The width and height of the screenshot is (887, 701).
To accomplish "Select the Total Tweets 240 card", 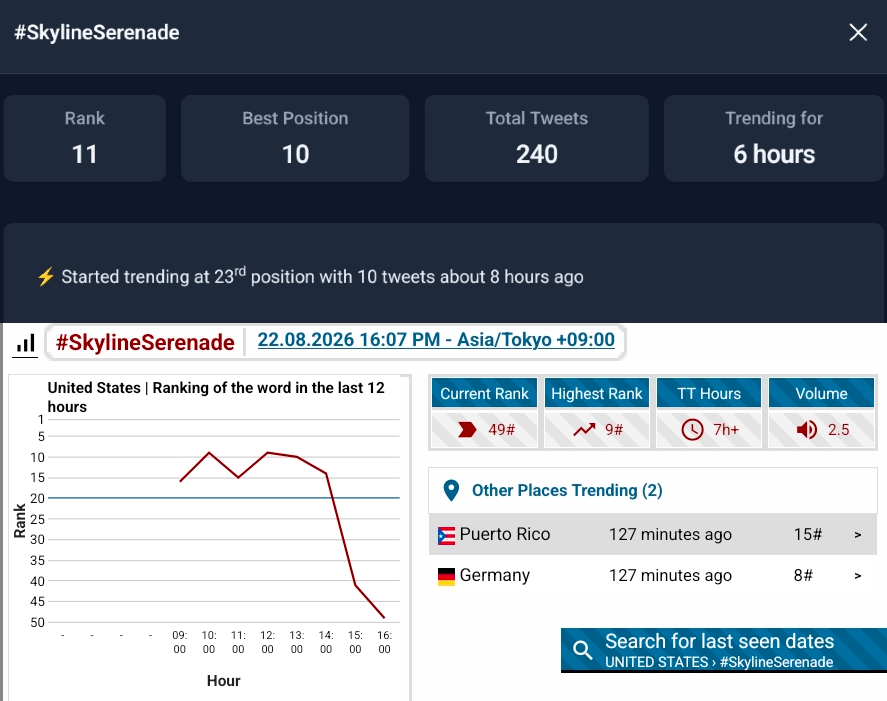I will pos(537,138).
